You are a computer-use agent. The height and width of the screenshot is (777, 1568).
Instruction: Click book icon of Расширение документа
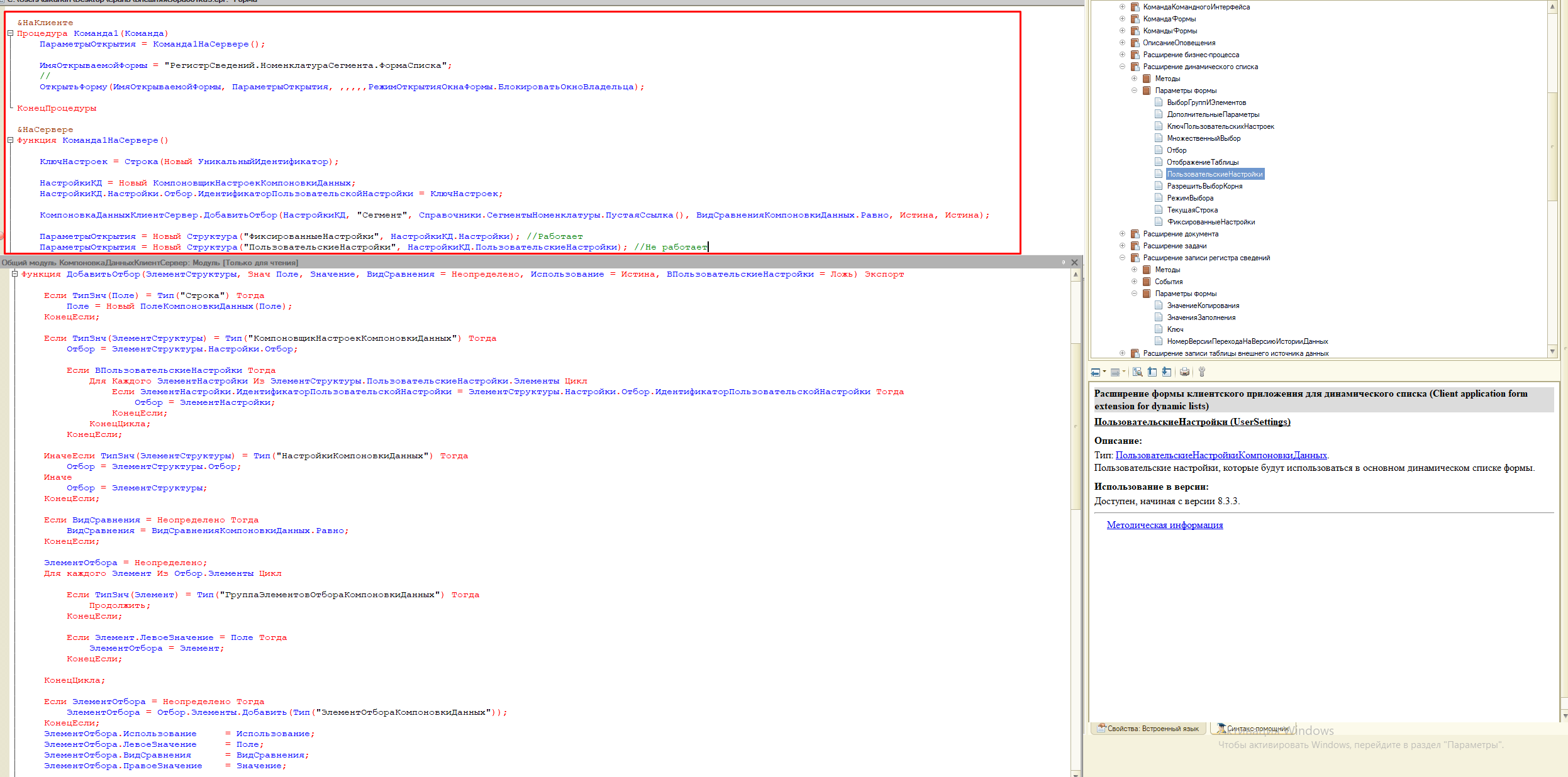click(x=1135, y=234)
